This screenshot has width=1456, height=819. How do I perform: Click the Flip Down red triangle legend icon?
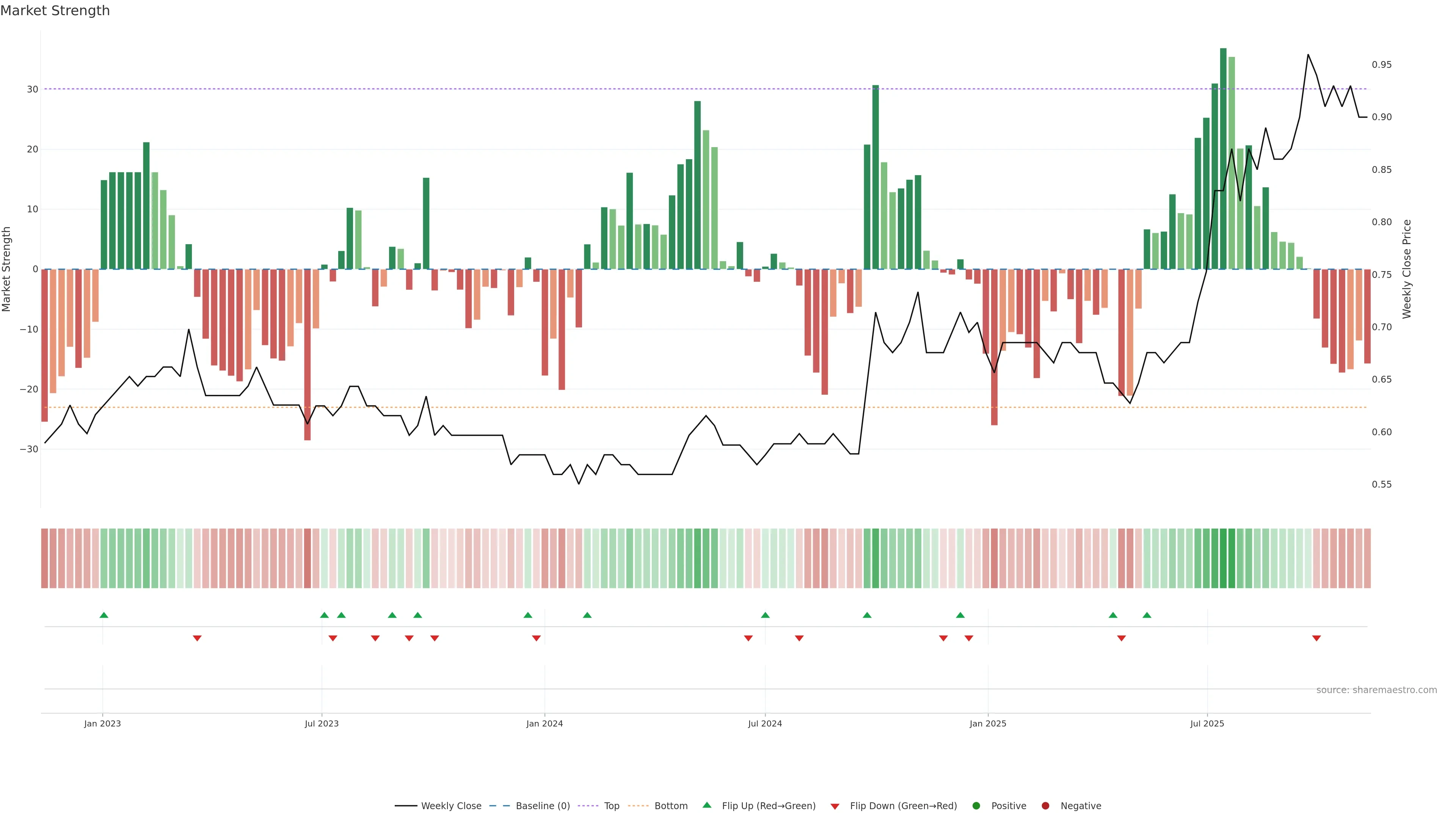835,806
